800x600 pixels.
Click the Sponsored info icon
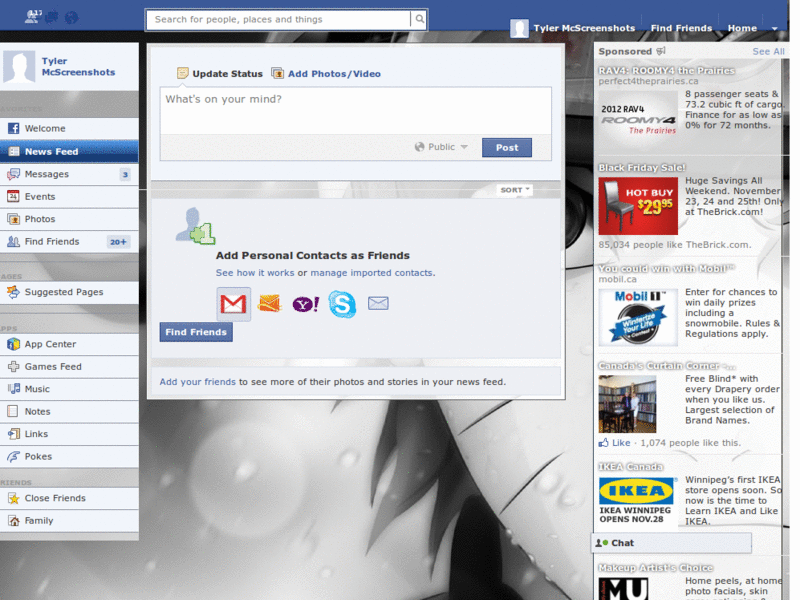click(x=661, y=51)
